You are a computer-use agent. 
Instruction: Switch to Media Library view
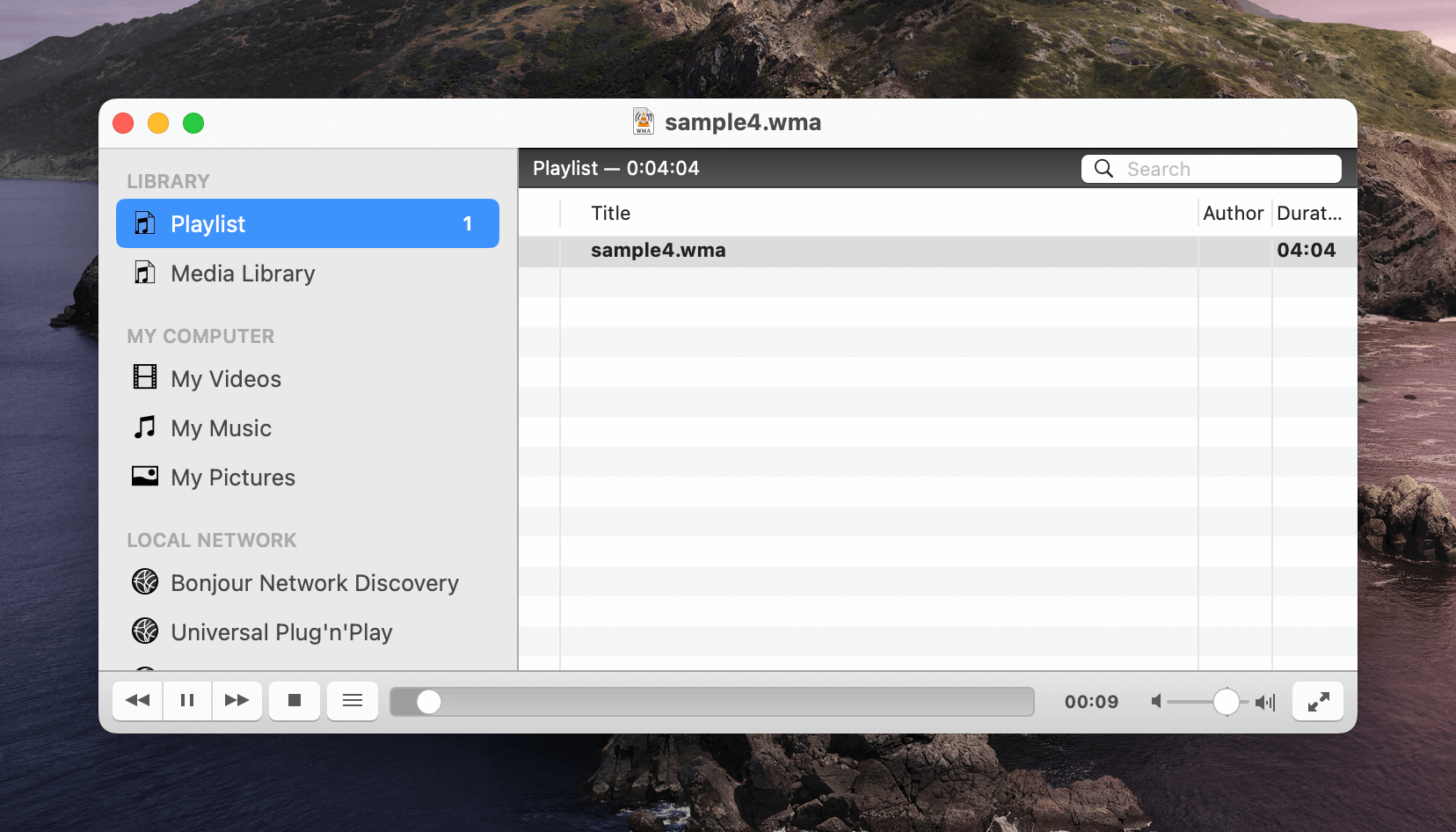[243, 273]
